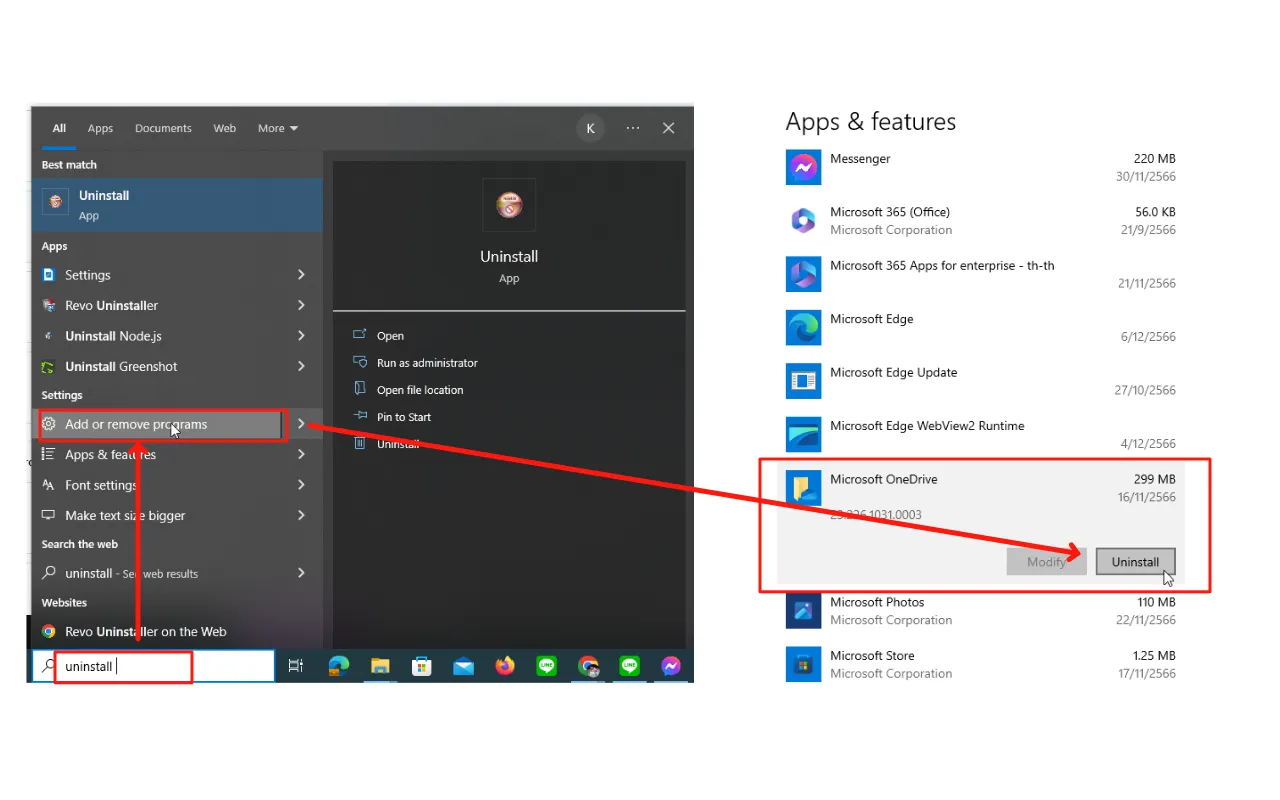Click the Uninstall button for Microsoft OneDrive

tap(1135, 562)
